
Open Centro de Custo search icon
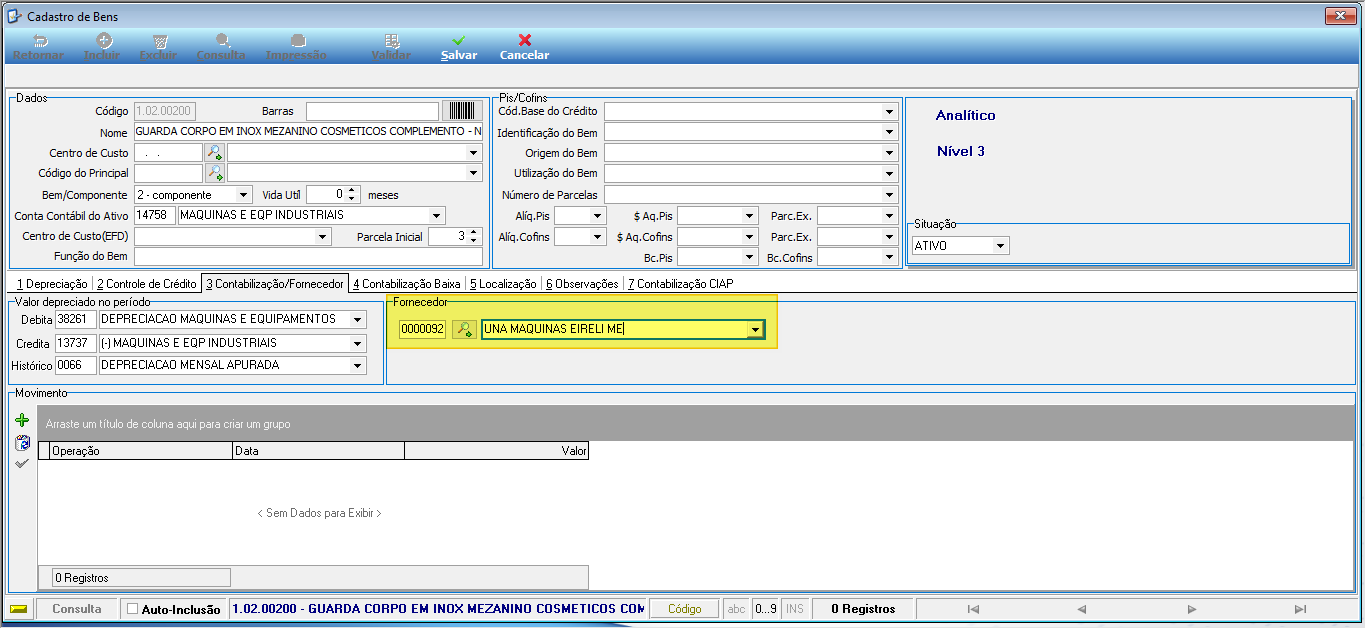coord(214,153)
